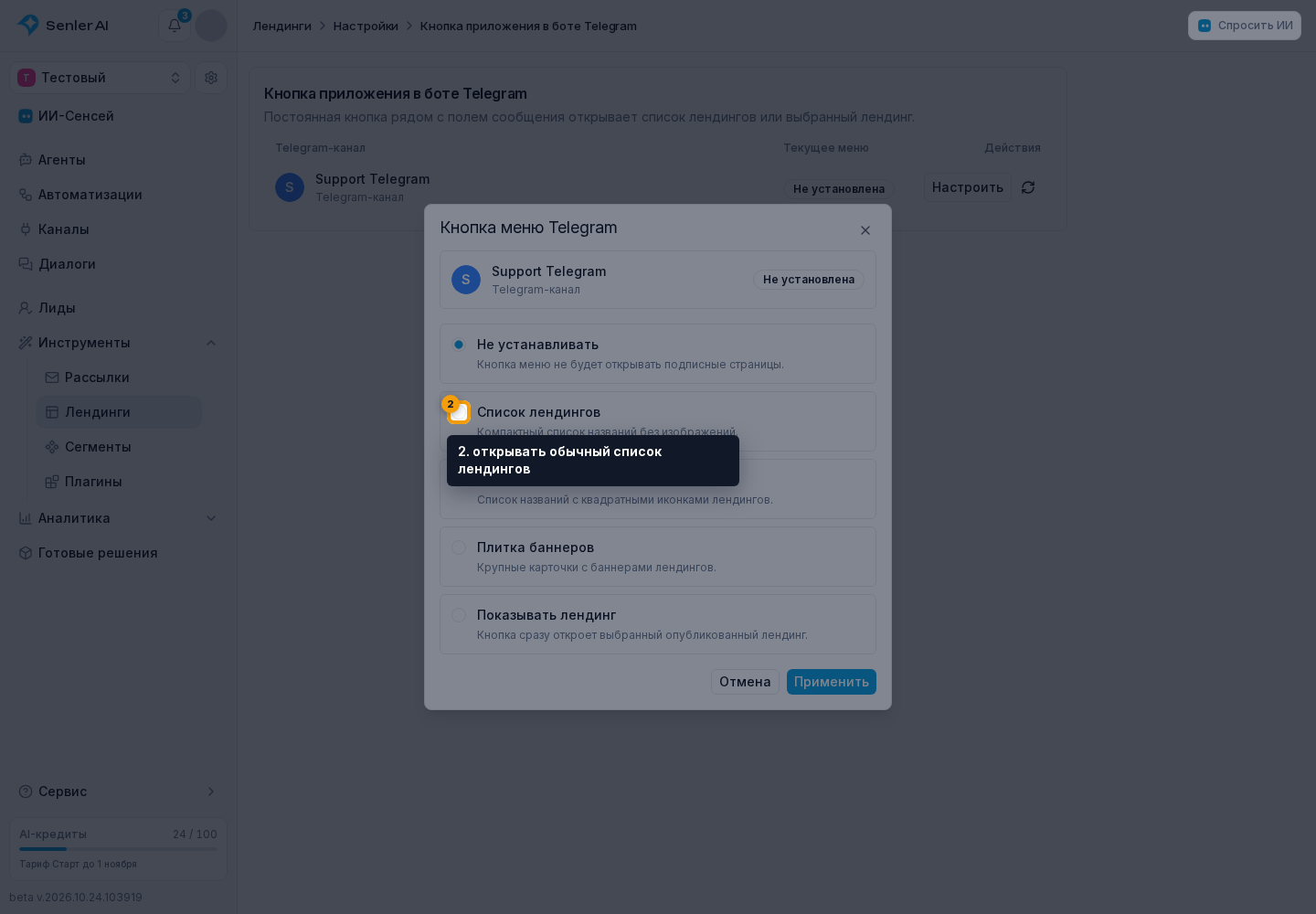Viewport: 1316px width, 914px height.
Task: Click the Лендинги breadcrumb link
Action: point(282,26)
